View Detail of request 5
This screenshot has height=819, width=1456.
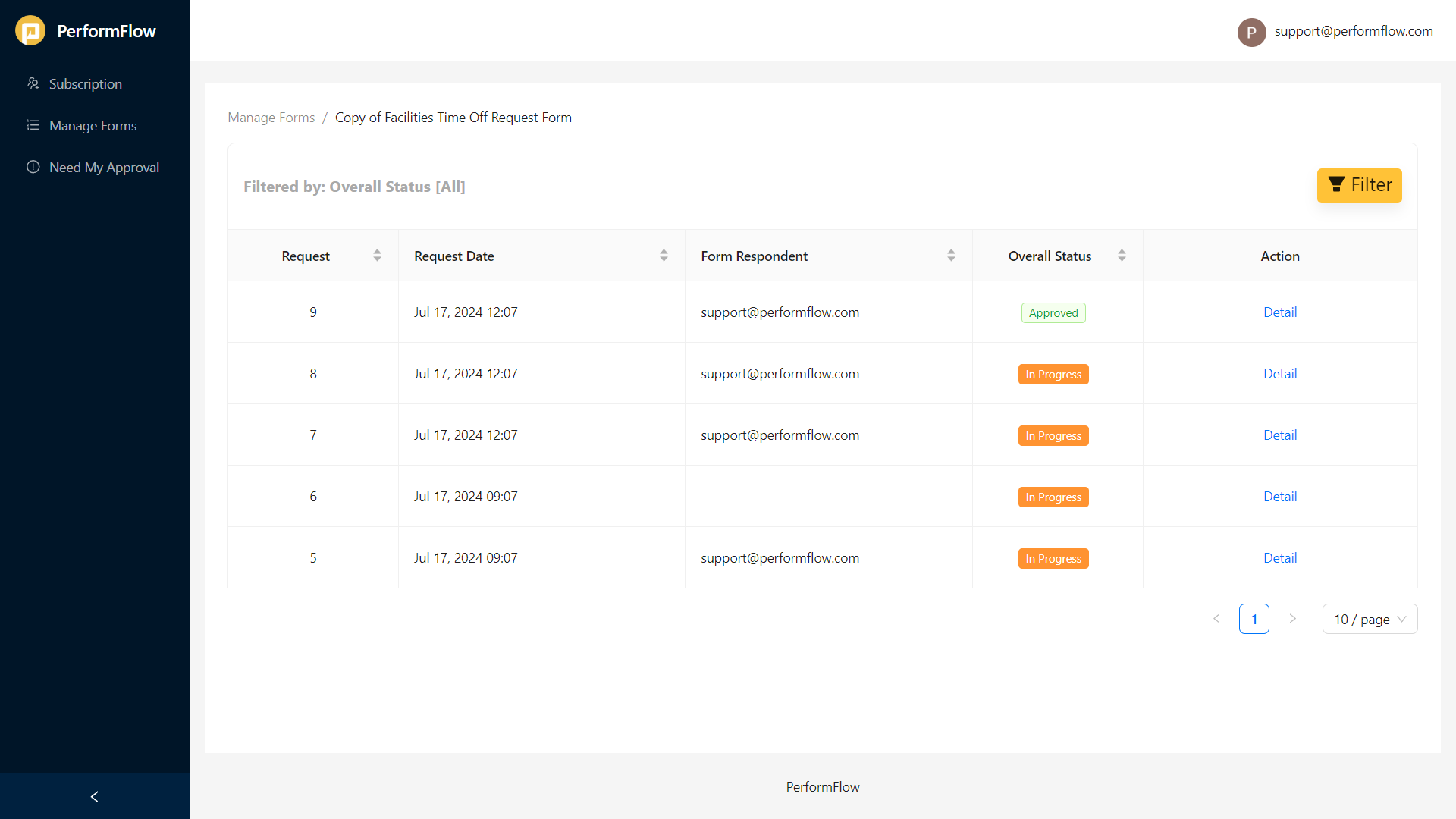click(1279, 557)
